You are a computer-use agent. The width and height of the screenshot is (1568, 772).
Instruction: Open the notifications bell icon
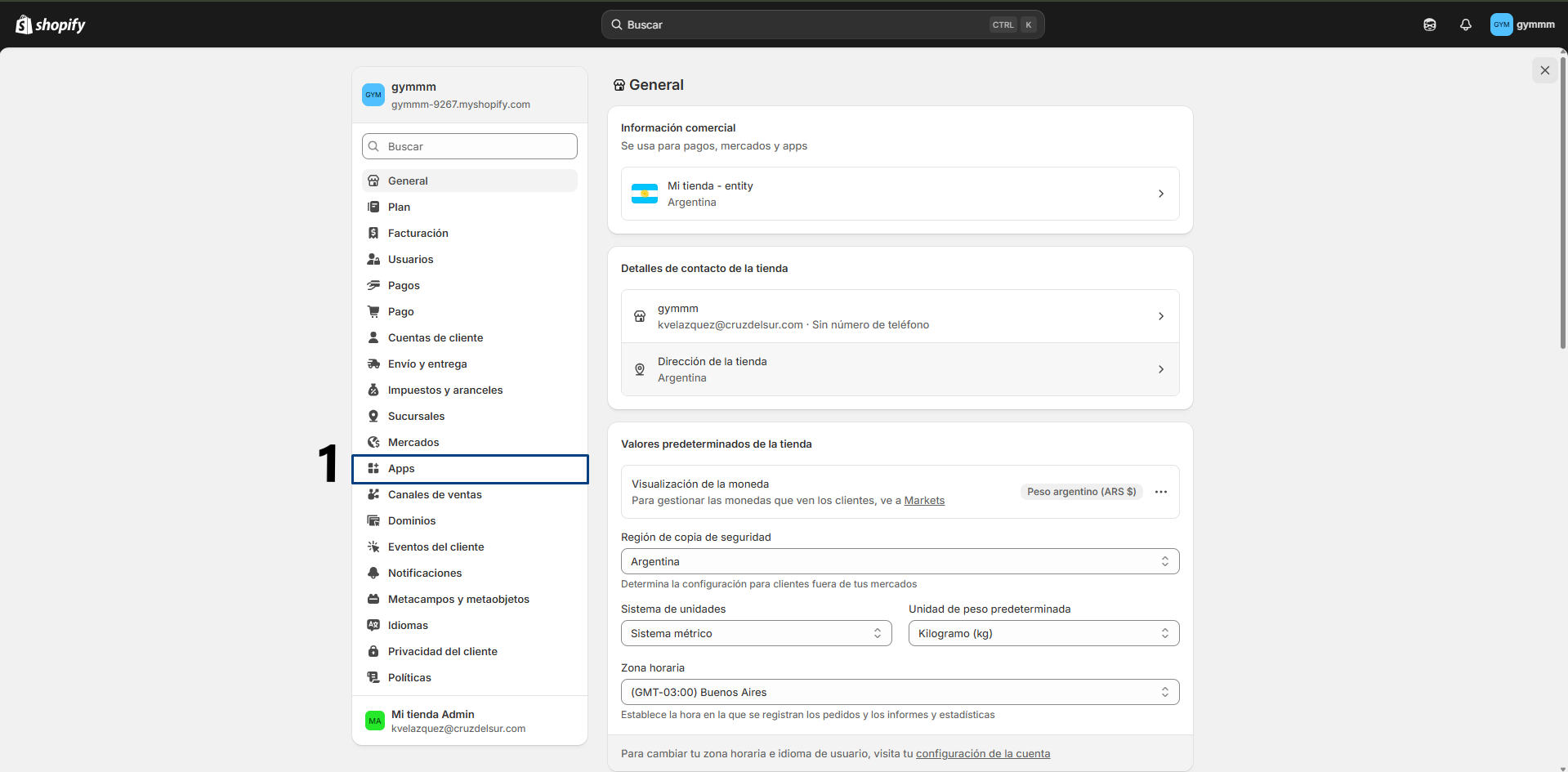tap(1465, 25)
